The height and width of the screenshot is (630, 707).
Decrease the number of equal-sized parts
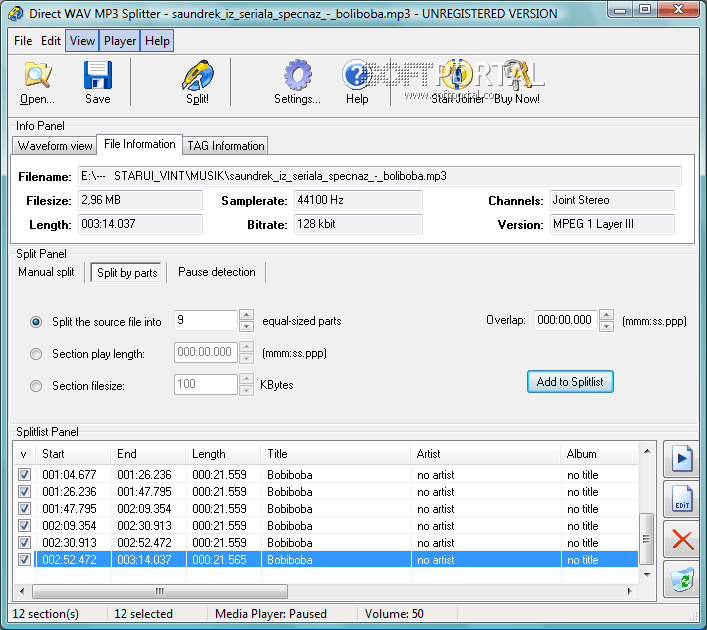click(x=246, y=326)
